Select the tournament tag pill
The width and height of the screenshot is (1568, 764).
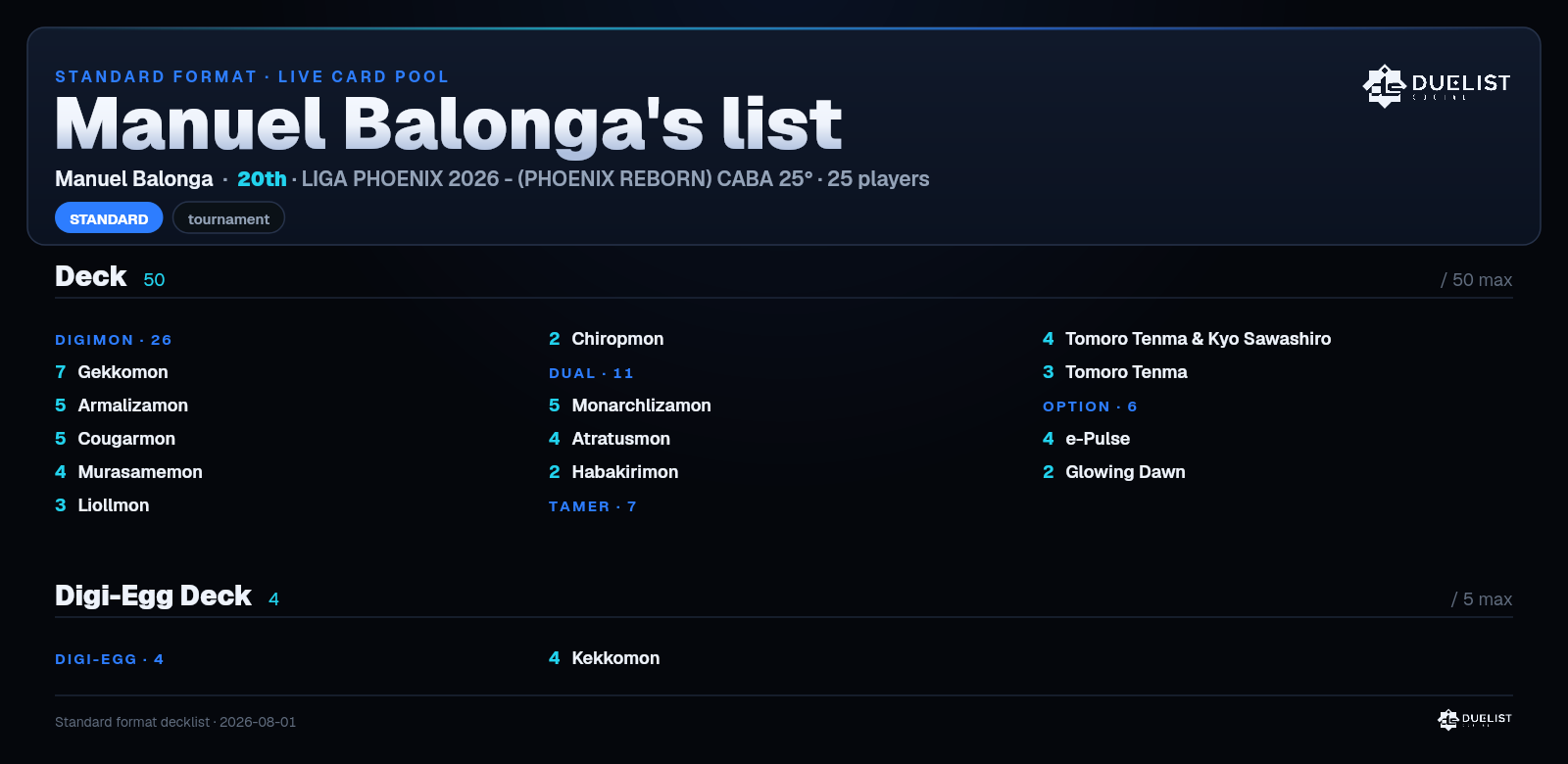228,218
